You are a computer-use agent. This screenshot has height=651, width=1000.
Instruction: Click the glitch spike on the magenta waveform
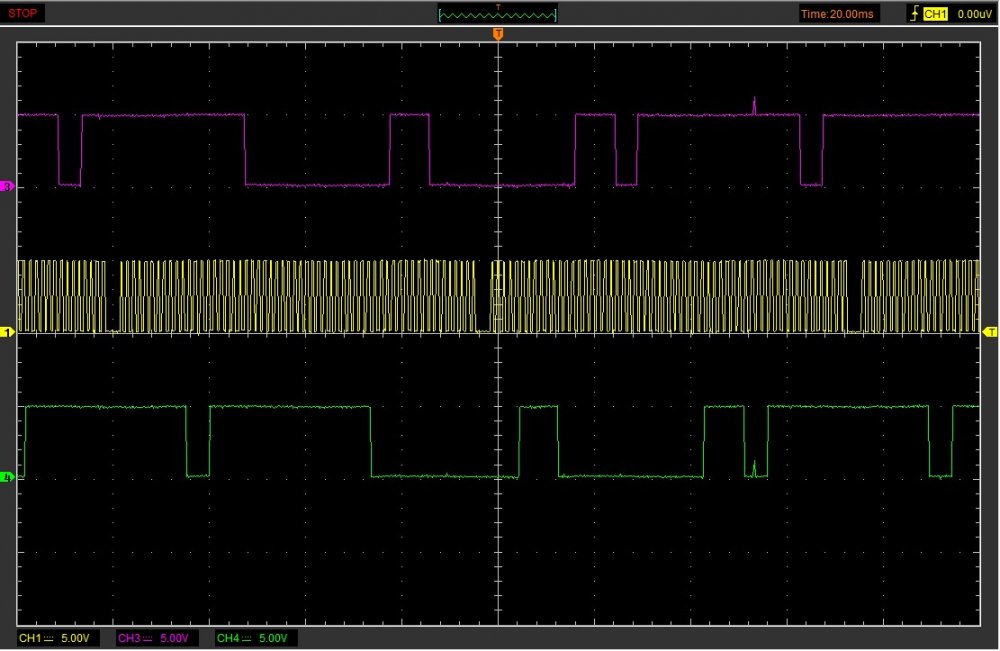[754, 104]
